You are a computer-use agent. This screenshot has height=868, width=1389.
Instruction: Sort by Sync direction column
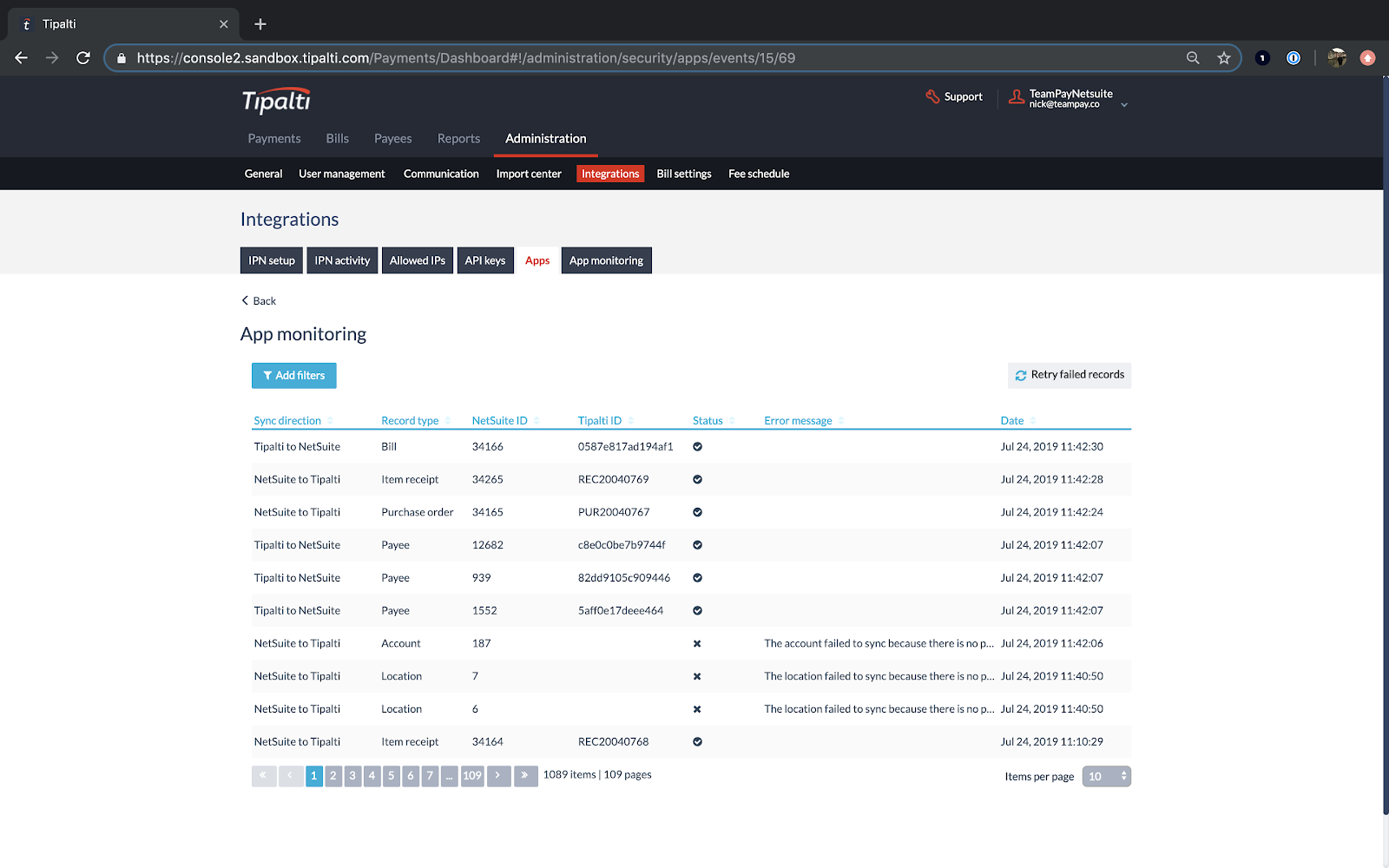(293, 421)
